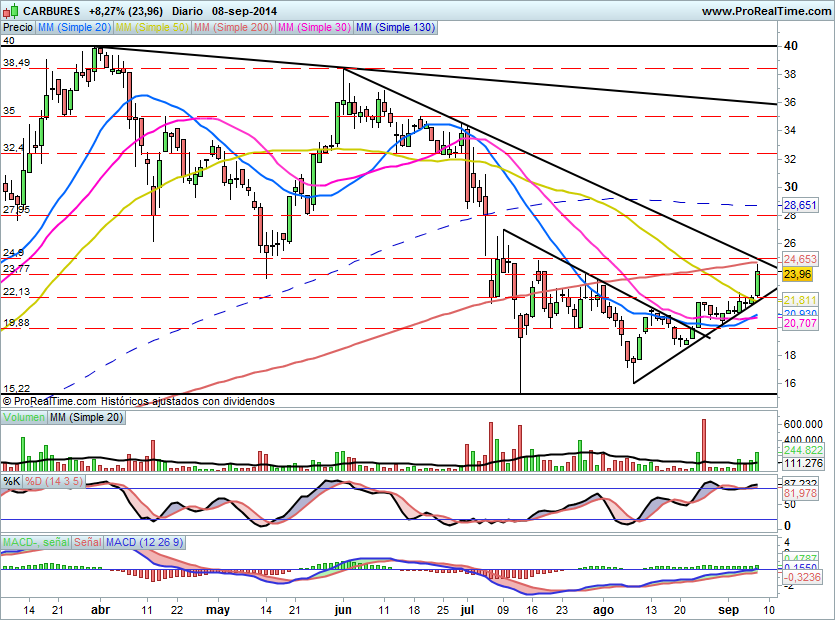Click the MM (Simple 30) indicator label

point(313,29)
